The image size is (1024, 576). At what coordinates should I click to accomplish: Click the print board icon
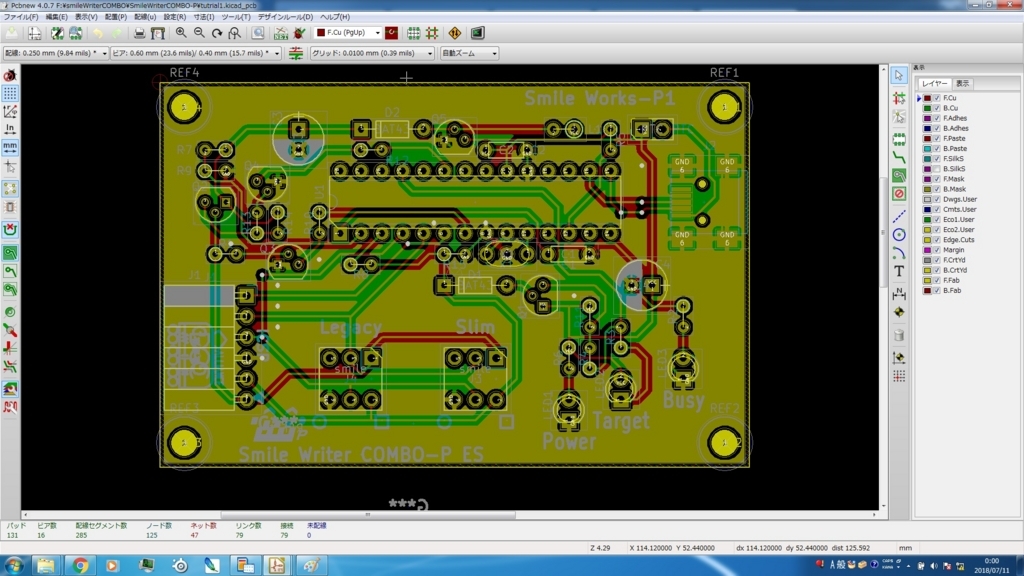tap(139, 33)
